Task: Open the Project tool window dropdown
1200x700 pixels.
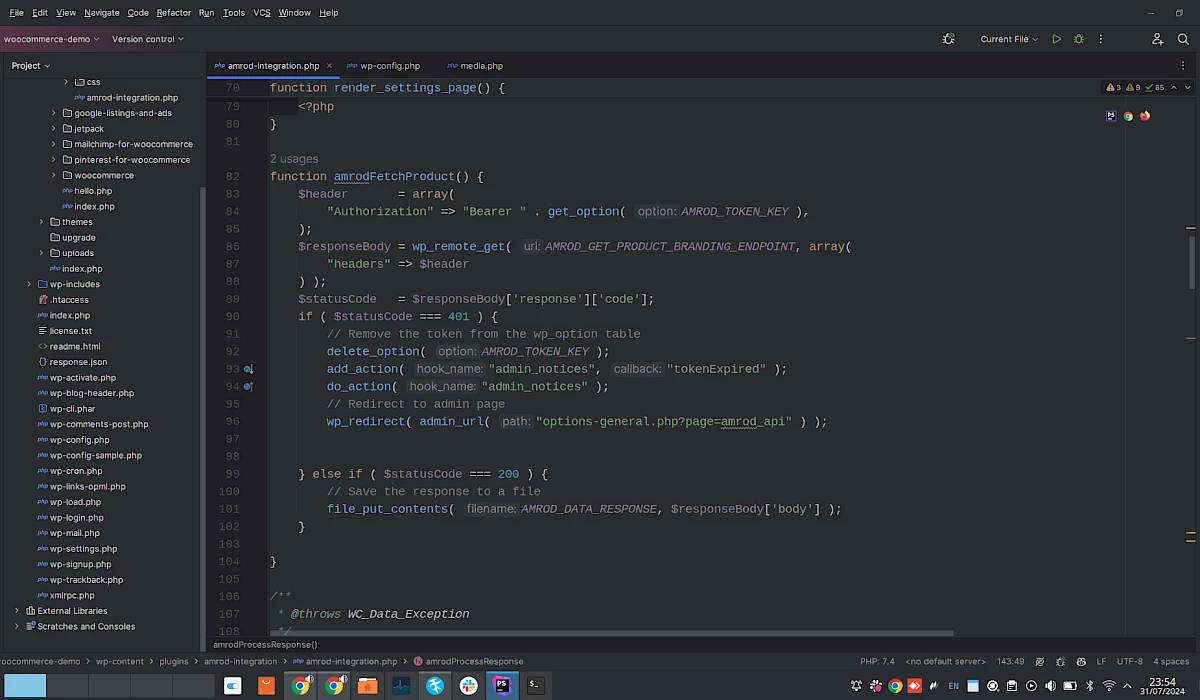Action: (x=30, y=65)
